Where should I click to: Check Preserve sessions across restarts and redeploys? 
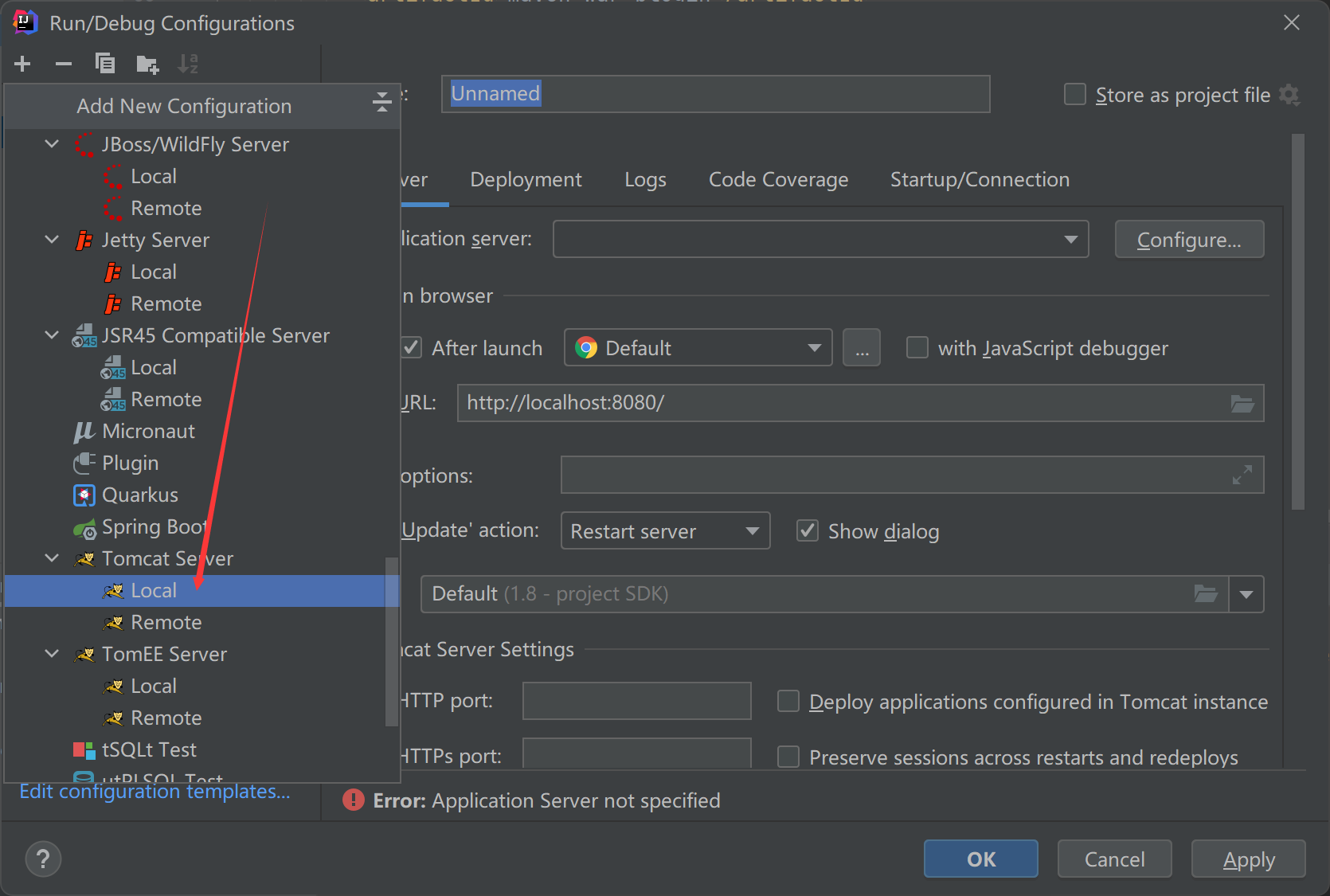(788, 757)
